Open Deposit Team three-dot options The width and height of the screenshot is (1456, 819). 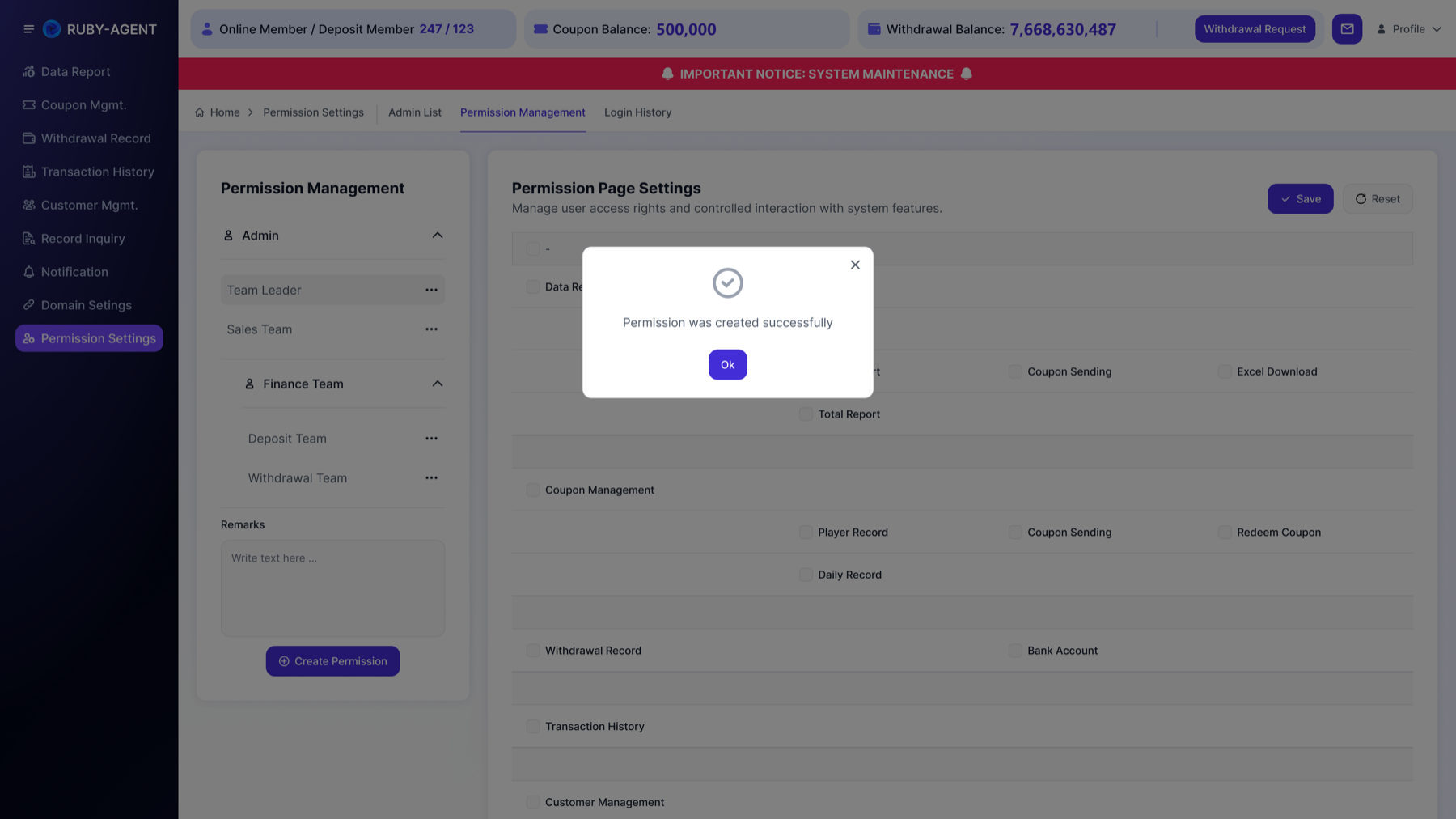pos(431,439)
